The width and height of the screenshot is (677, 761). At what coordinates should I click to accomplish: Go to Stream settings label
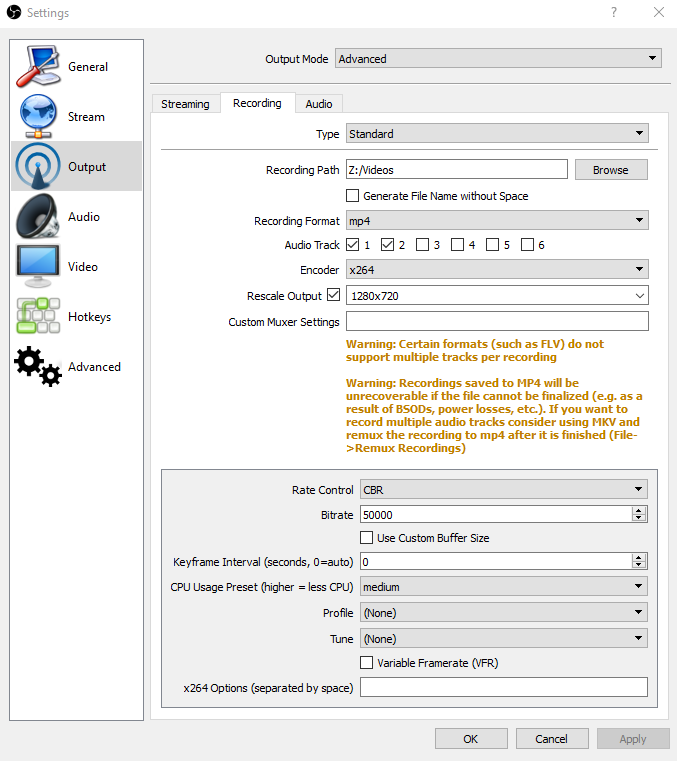tap(86, 116)
